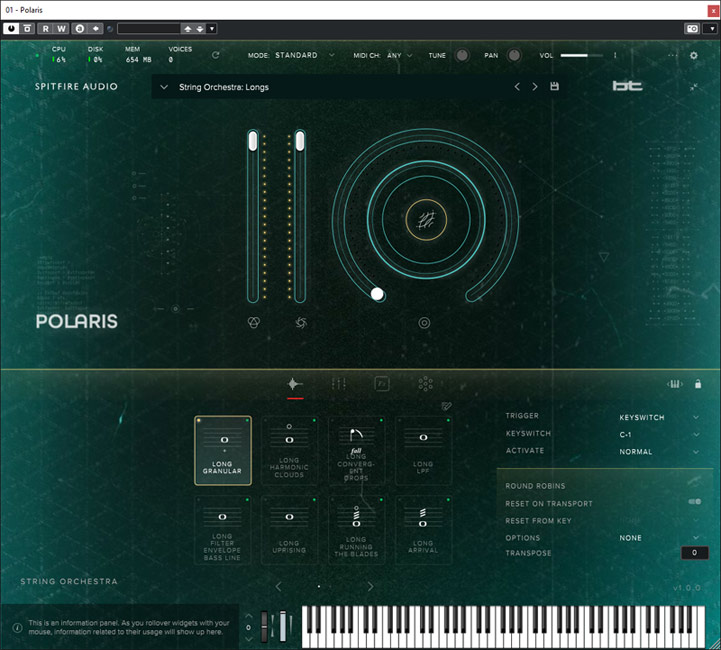Click the keyboard icon next to lock
The width and height of the screenshot is (721, 650).
point(675,384)
